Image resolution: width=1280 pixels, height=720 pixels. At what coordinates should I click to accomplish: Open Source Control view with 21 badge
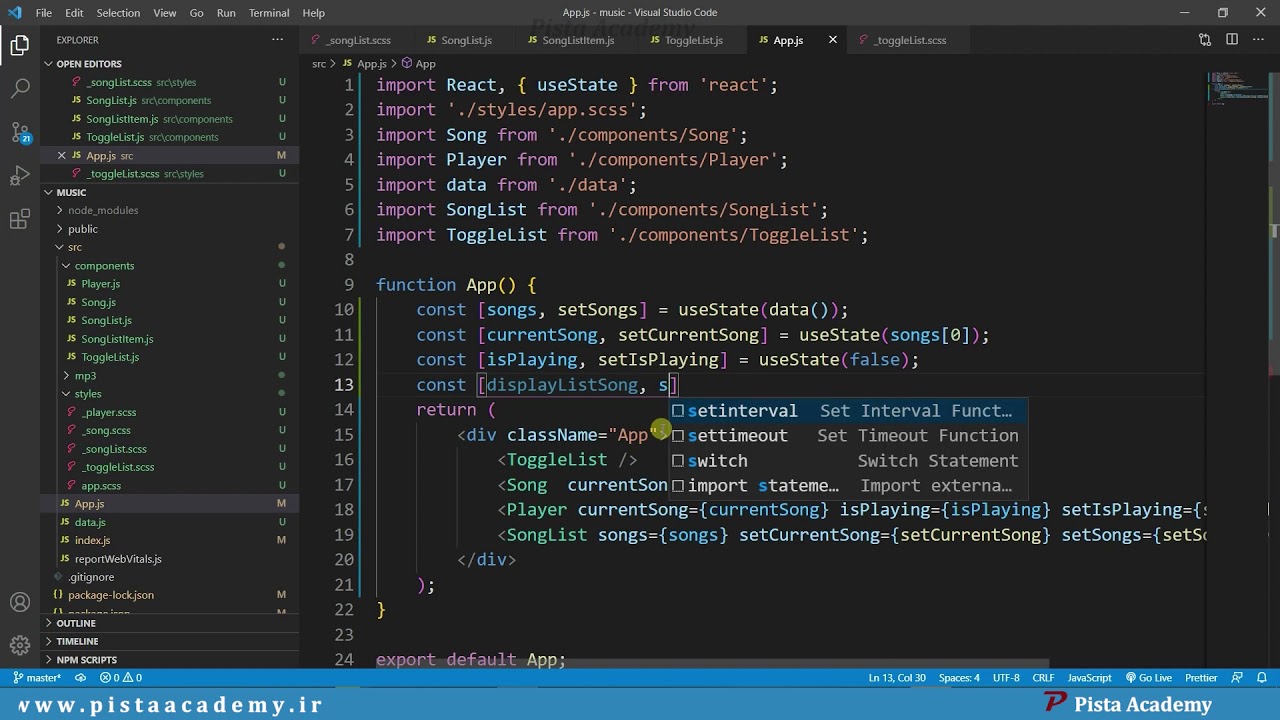[x=20, y=132]
